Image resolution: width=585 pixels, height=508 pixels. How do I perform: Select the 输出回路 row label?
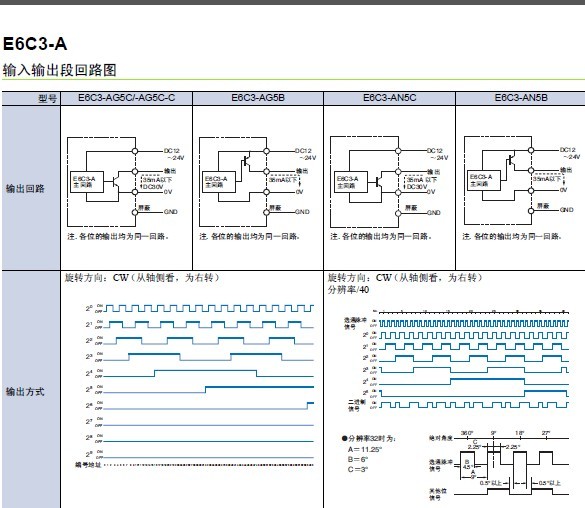click(25, 188)
